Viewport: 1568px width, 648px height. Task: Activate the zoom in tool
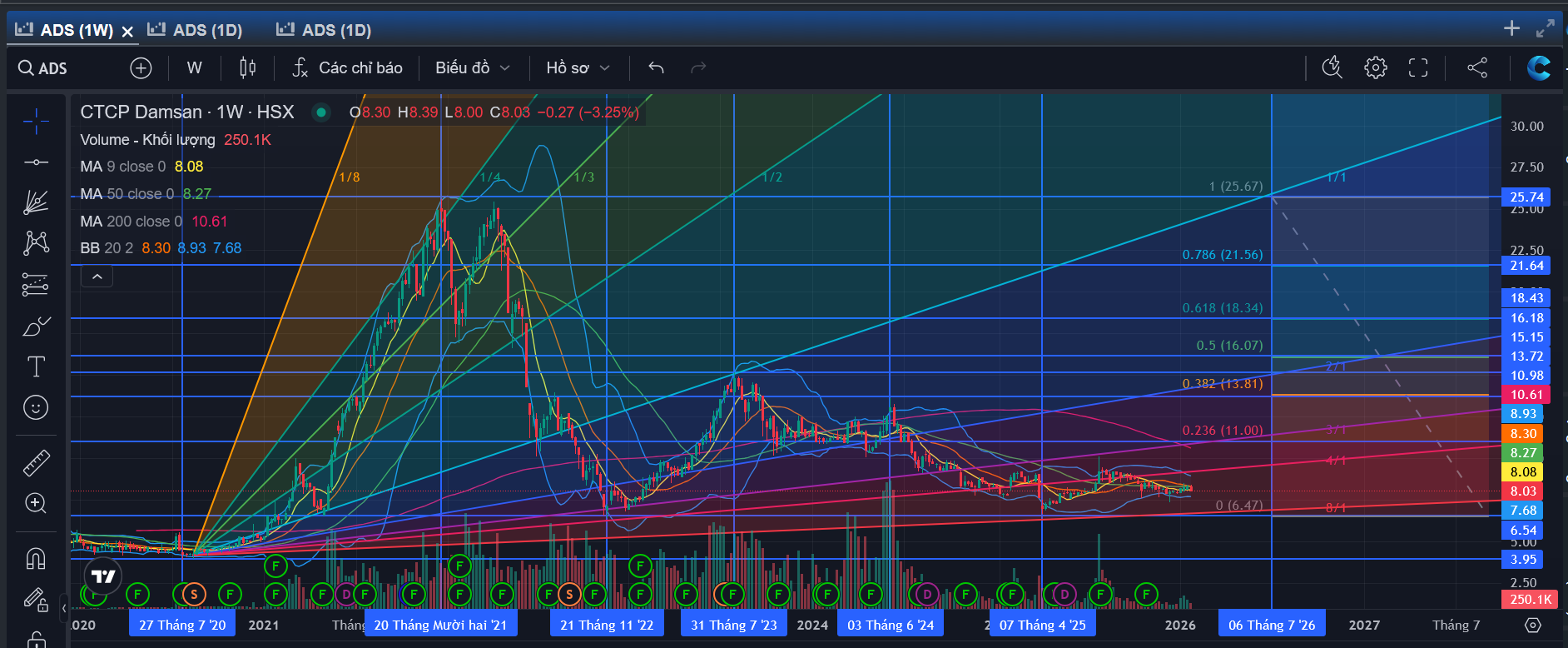[x=36, y=503]
